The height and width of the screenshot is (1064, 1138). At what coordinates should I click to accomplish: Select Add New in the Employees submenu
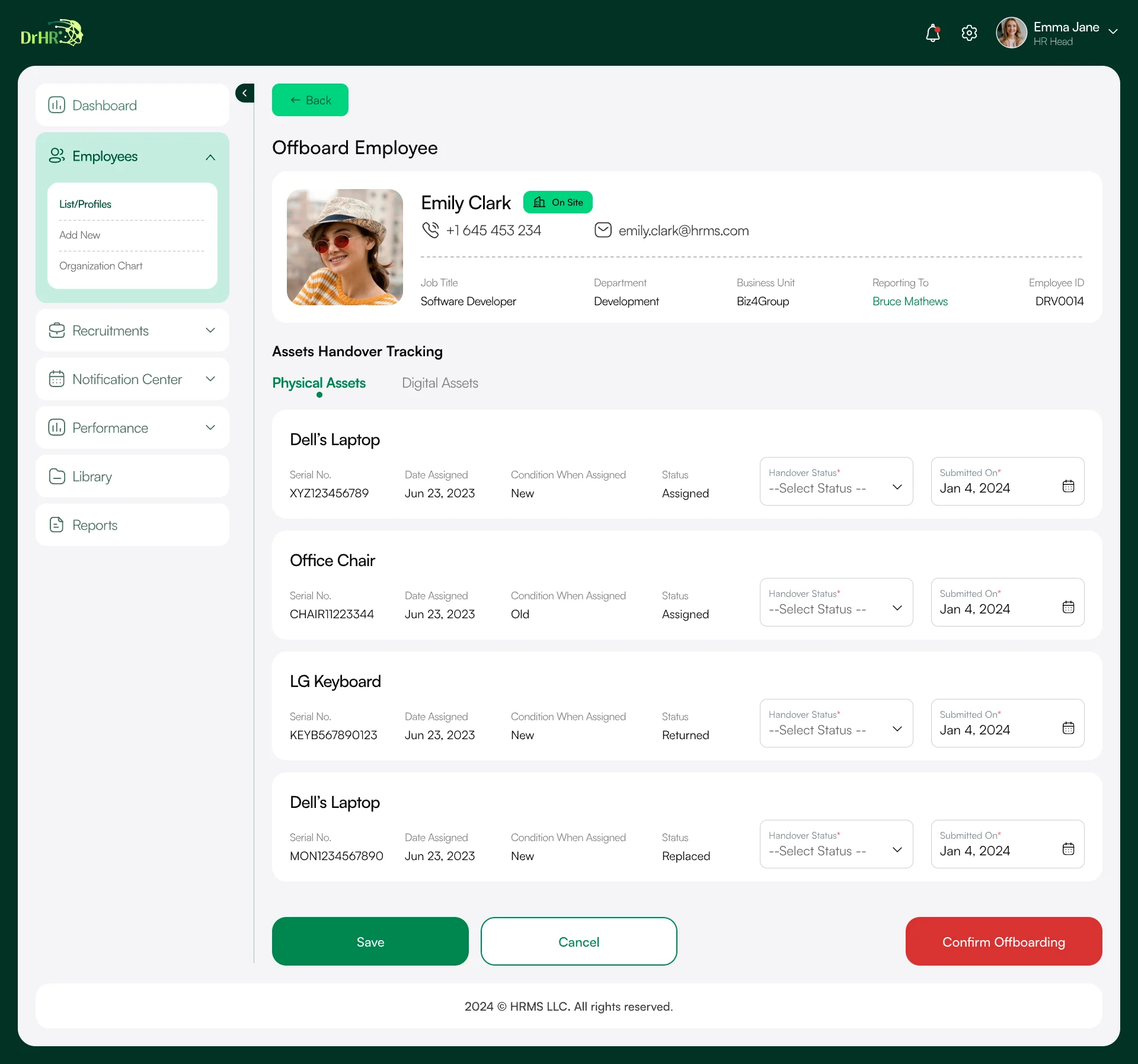79,235
